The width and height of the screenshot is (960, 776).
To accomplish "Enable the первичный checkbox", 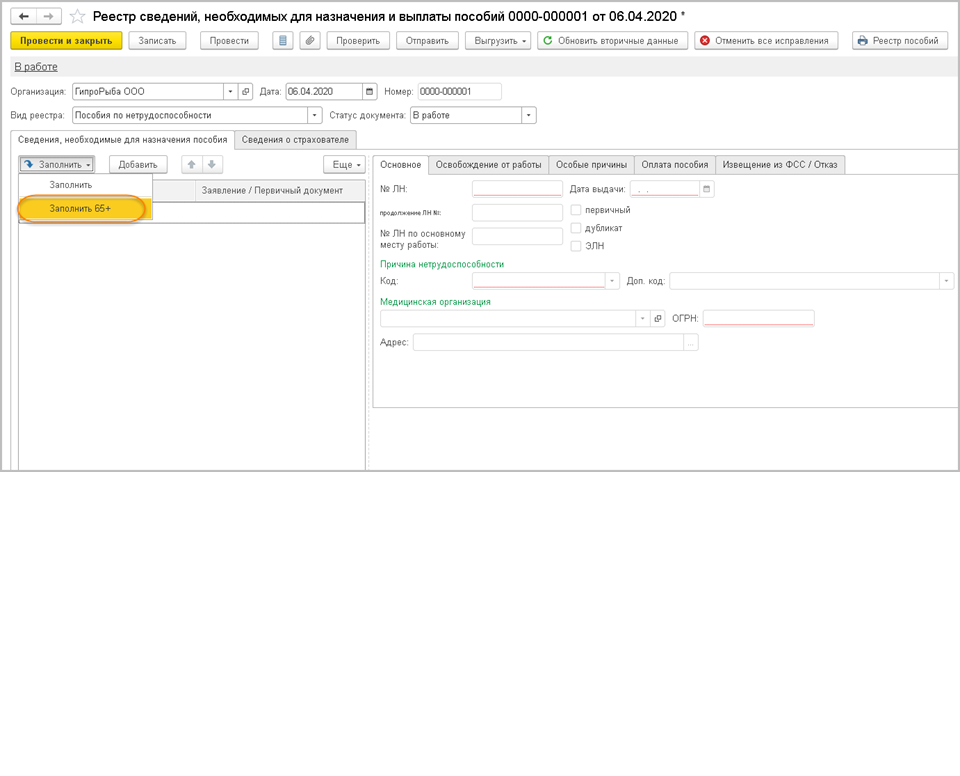I will click(576, 210).
